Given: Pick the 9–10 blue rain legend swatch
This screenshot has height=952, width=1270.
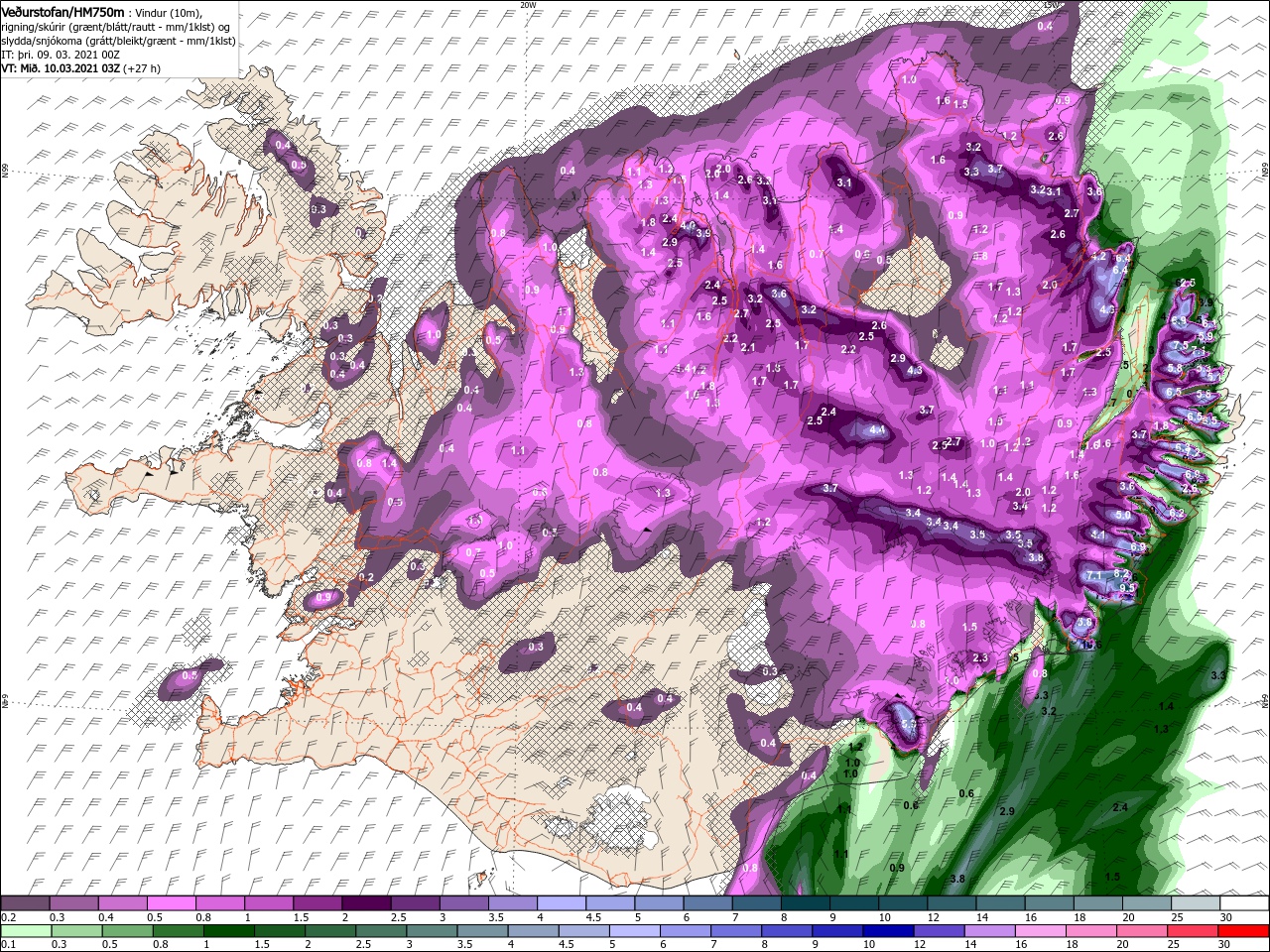Looking at the screenshot, I should (839, 931).
